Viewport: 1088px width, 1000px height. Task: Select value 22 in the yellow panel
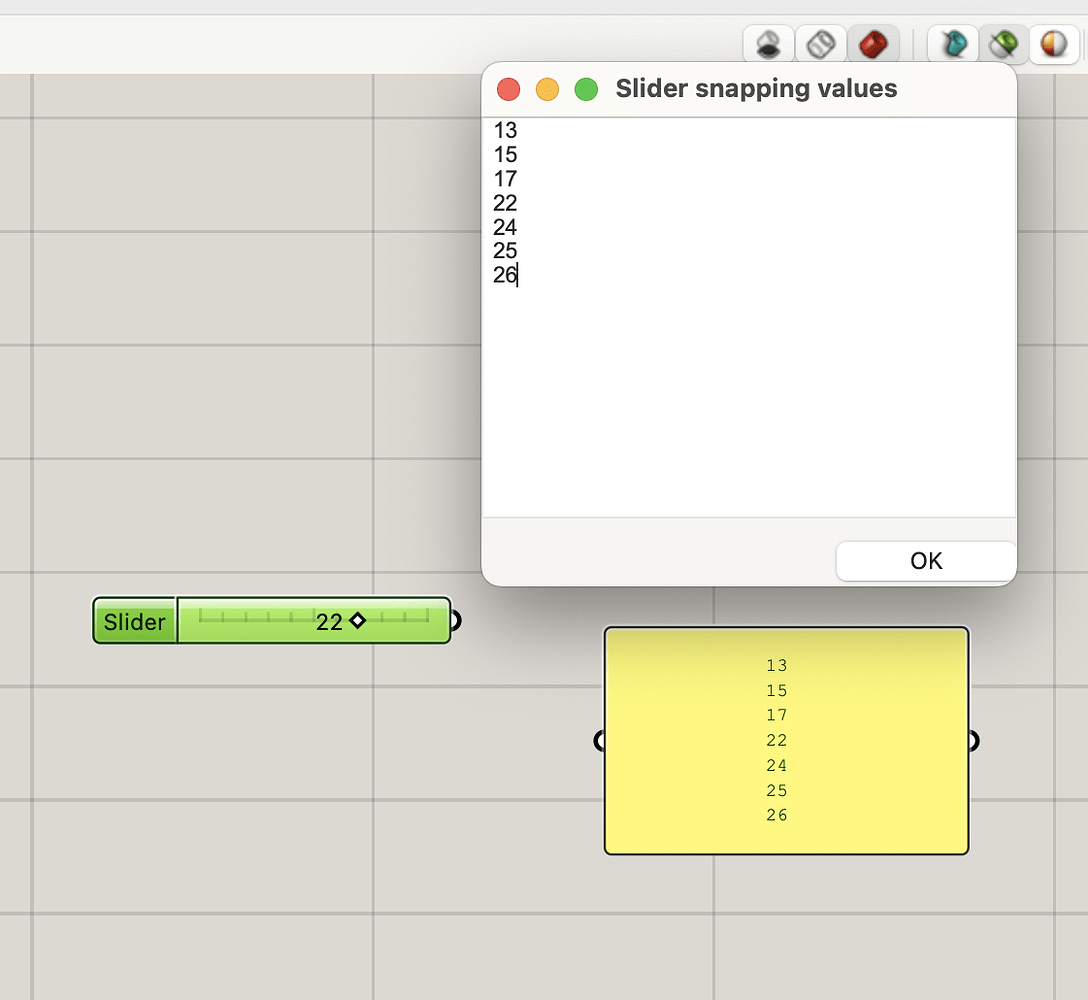click(776, 740)
